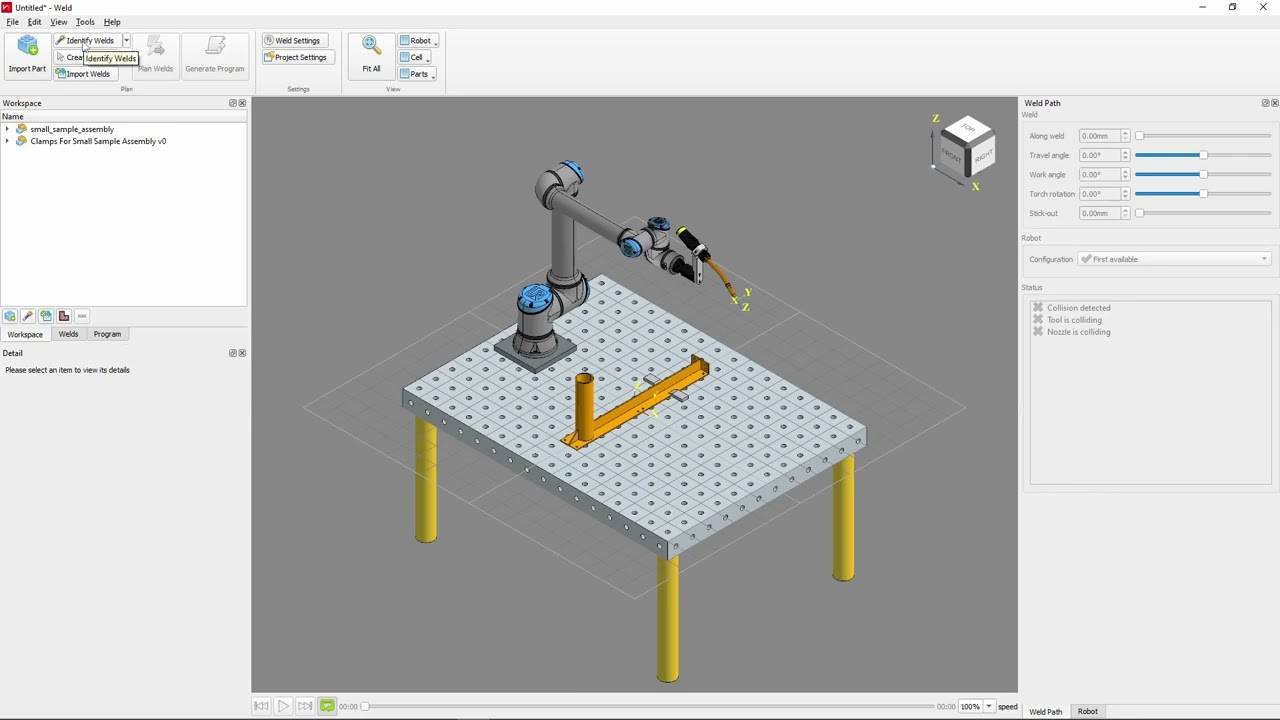The width and height of the screenshot is (1280, 720).
Task: Open the Cell view dropdown
Action: tap(415, 58)
